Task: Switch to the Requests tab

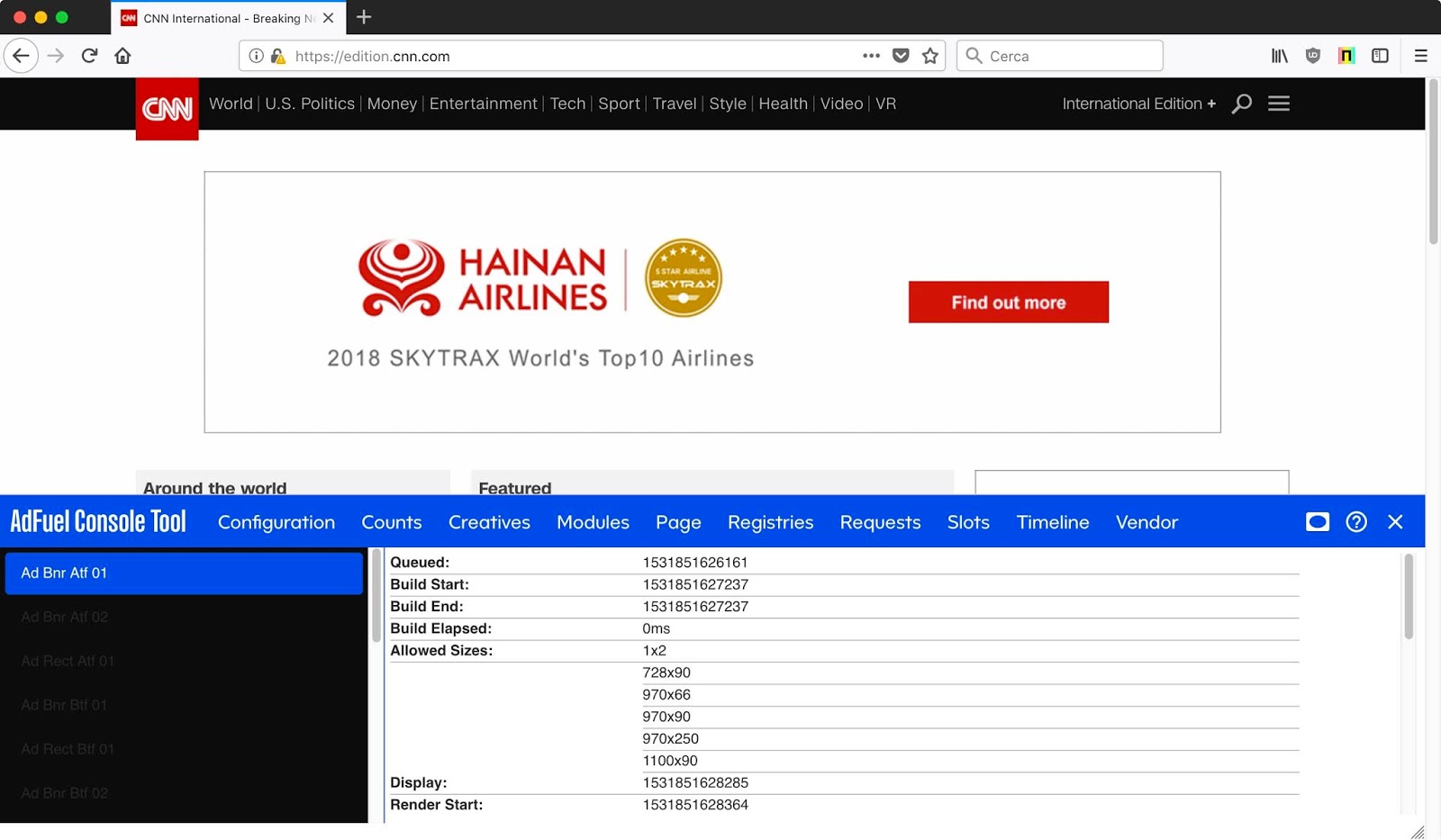Action: [x=880, y=522]
